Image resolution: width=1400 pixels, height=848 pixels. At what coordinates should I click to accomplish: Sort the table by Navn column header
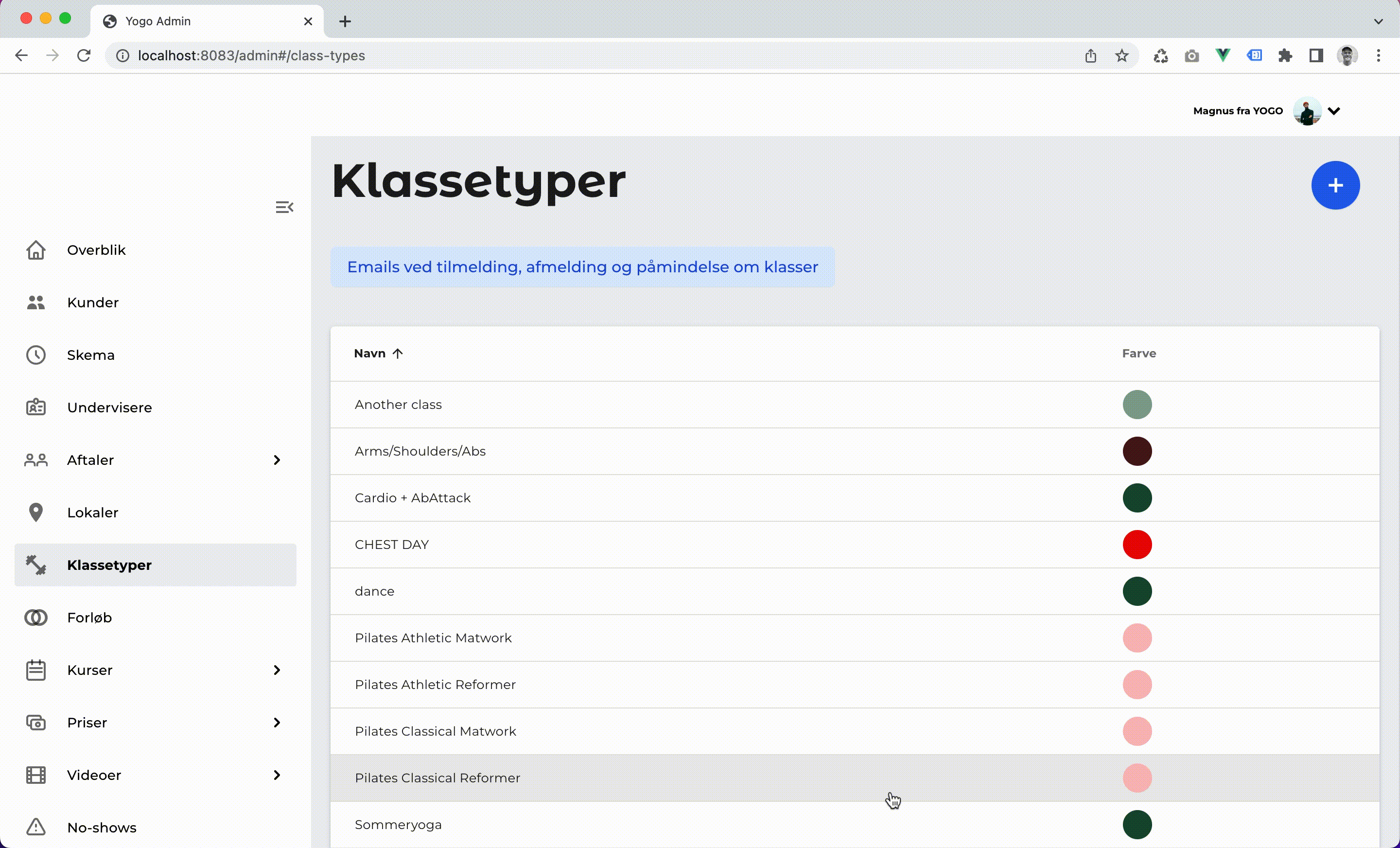click(370, 353)
